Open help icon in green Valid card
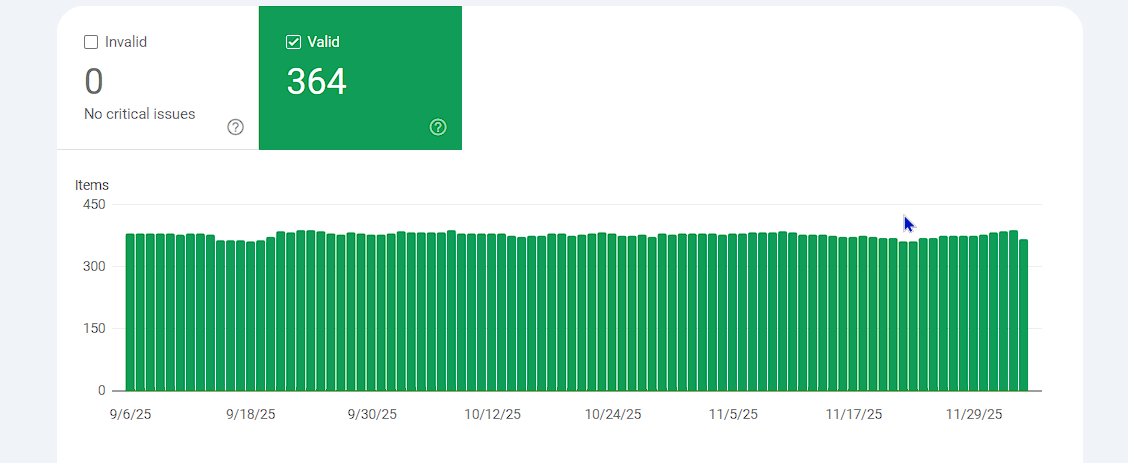The image size is (1128, 463). 438,127
